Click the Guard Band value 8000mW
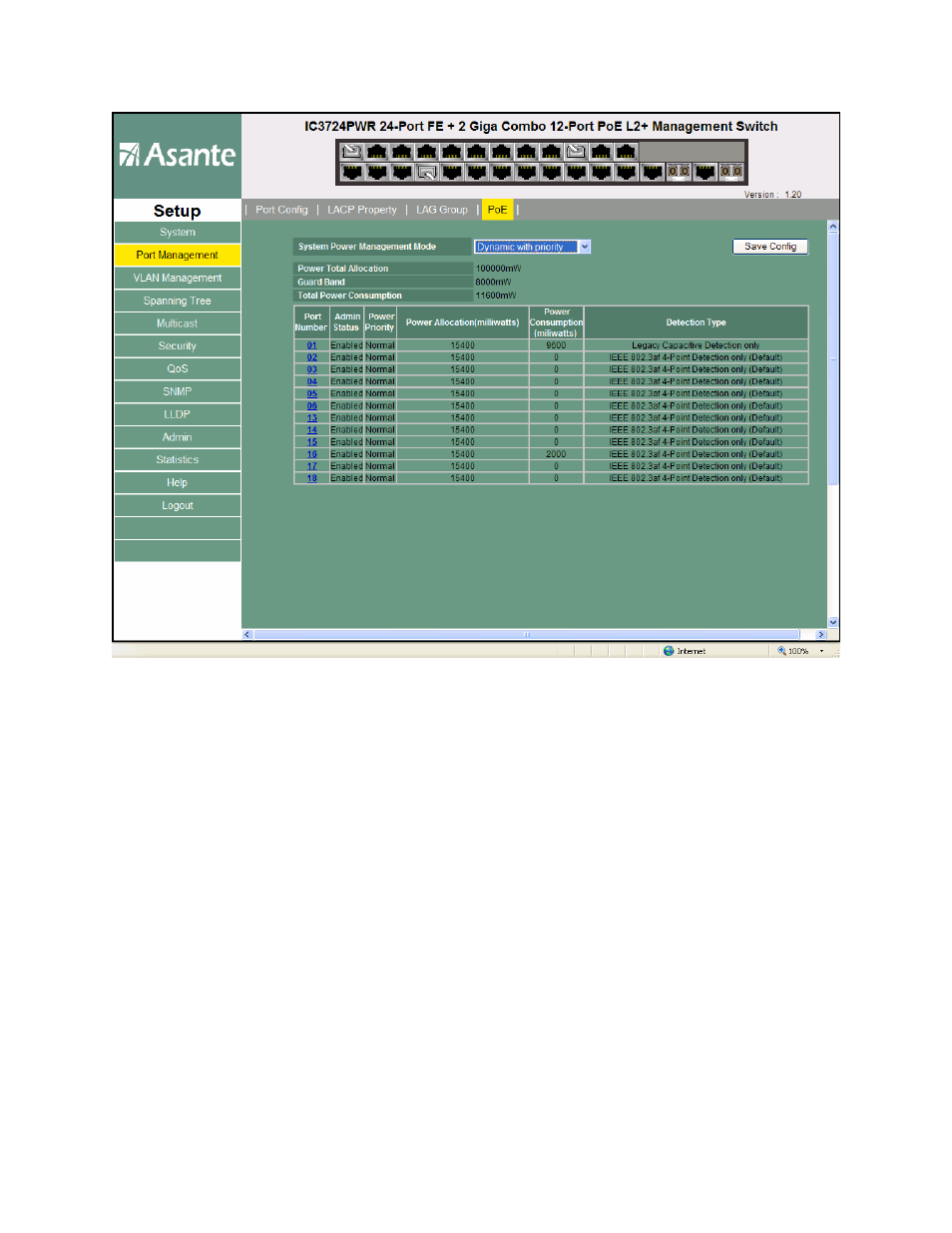Screen dimensions: 952x1233 (x=493, y=283)
